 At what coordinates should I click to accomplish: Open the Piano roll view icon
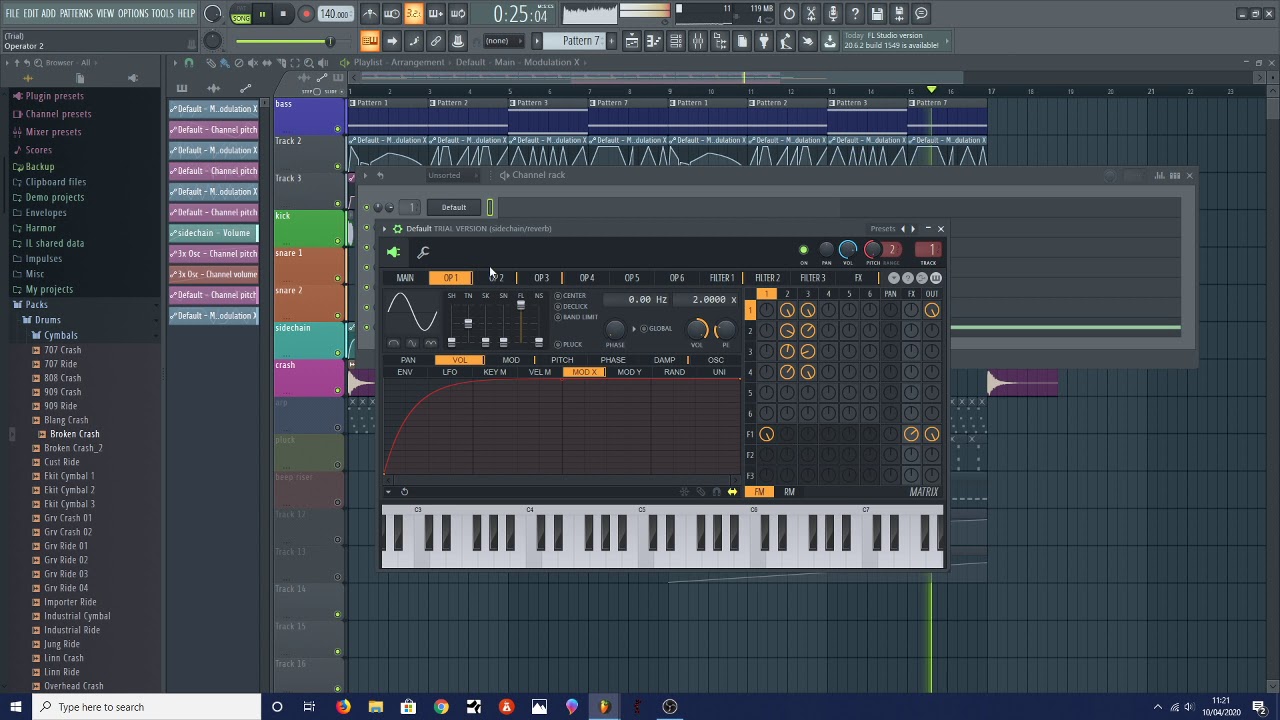tap(653, 41)
